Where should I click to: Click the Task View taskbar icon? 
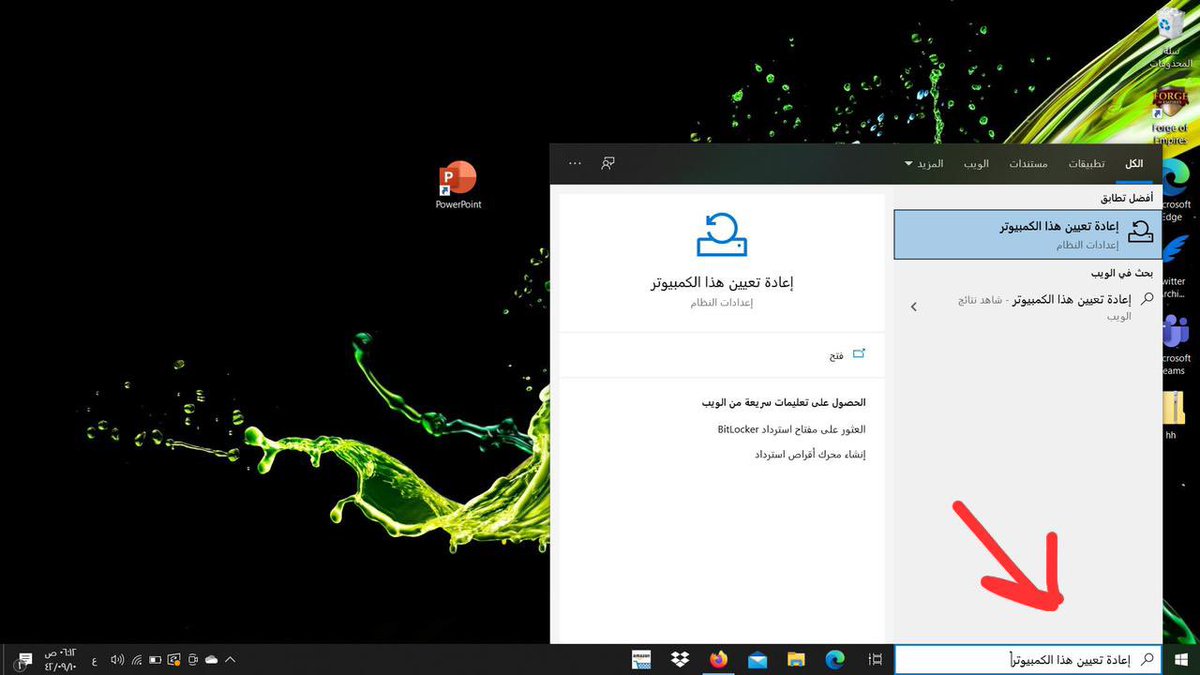(x=875, y=659)
